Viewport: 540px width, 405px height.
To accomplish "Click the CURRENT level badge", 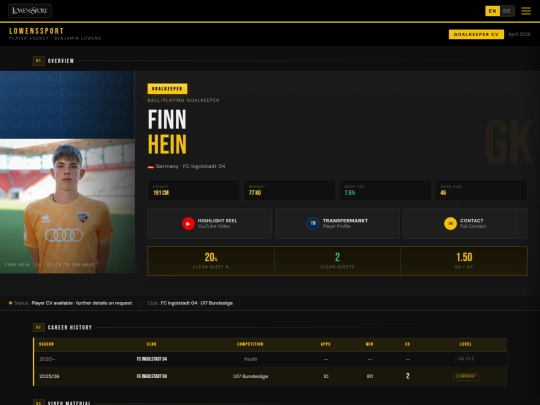I will click(466, 376).
